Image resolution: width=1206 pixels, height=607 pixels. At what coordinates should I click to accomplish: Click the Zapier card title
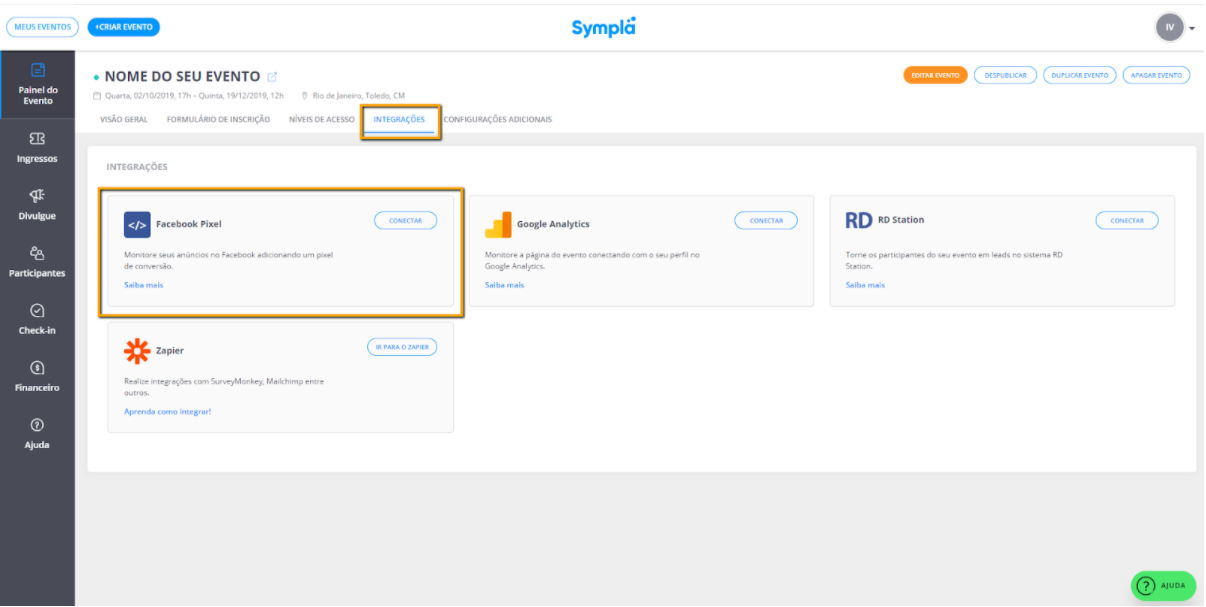point(170,351)
